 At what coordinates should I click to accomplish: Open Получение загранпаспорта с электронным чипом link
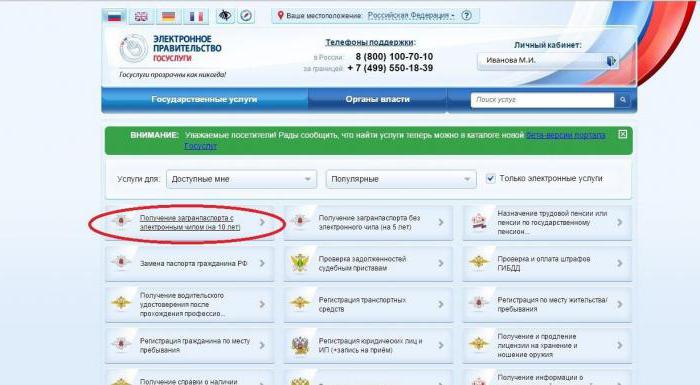190,222
